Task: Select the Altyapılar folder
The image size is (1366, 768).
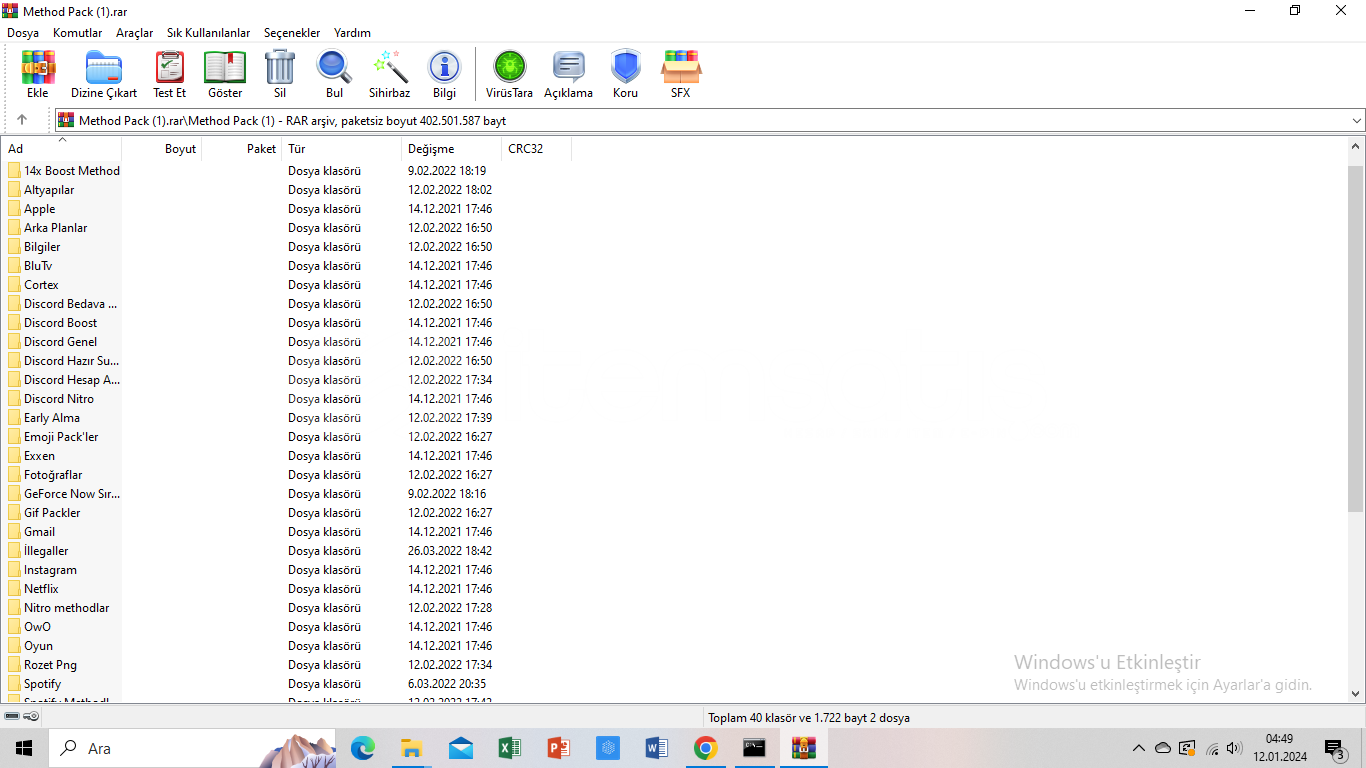Action: tap(49, 190)
